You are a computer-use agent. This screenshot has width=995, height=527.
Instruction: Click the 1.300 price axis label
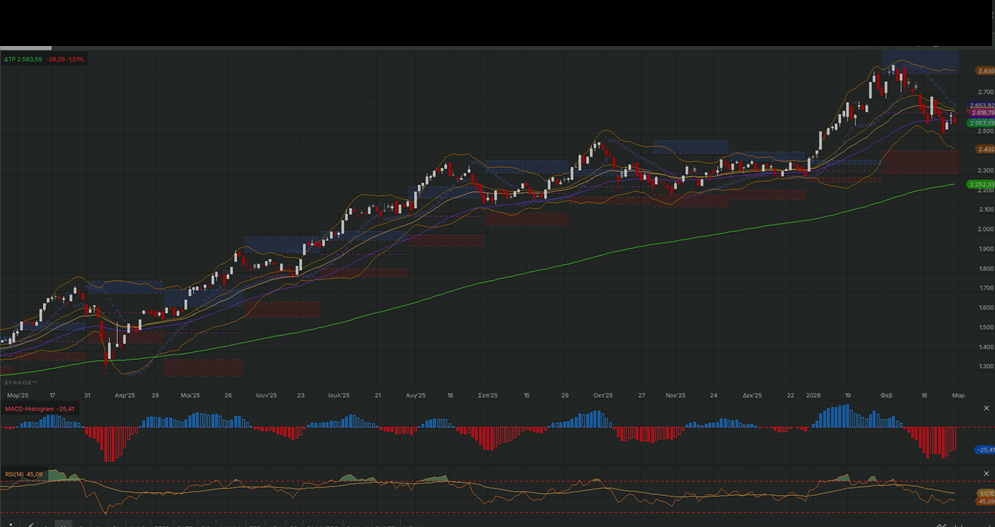pos(985,367)
